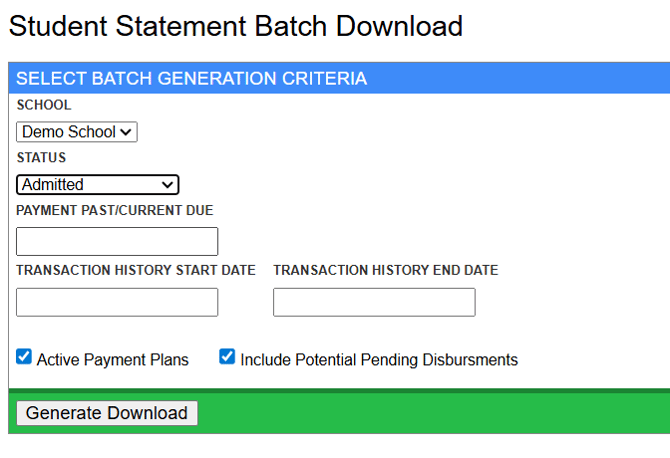Click the Transaction History End Date field
Viewport: 670px width, 458px height.
click(374, 302)
